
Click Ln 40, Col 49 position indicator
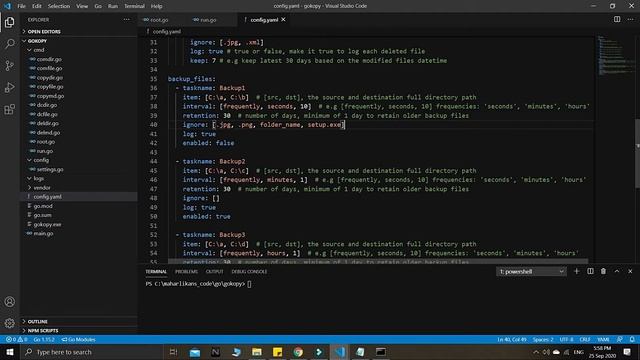(x=511, y=340)
